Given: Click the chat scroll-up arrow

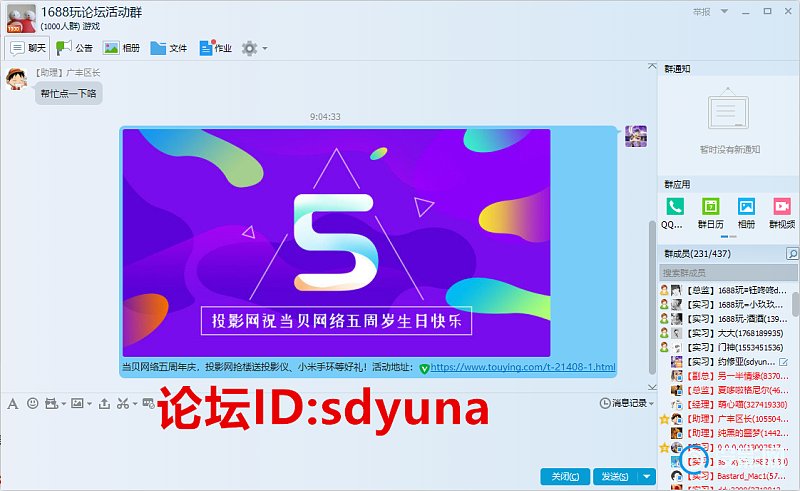Looking at the screenshot, I should click(652, 66).
